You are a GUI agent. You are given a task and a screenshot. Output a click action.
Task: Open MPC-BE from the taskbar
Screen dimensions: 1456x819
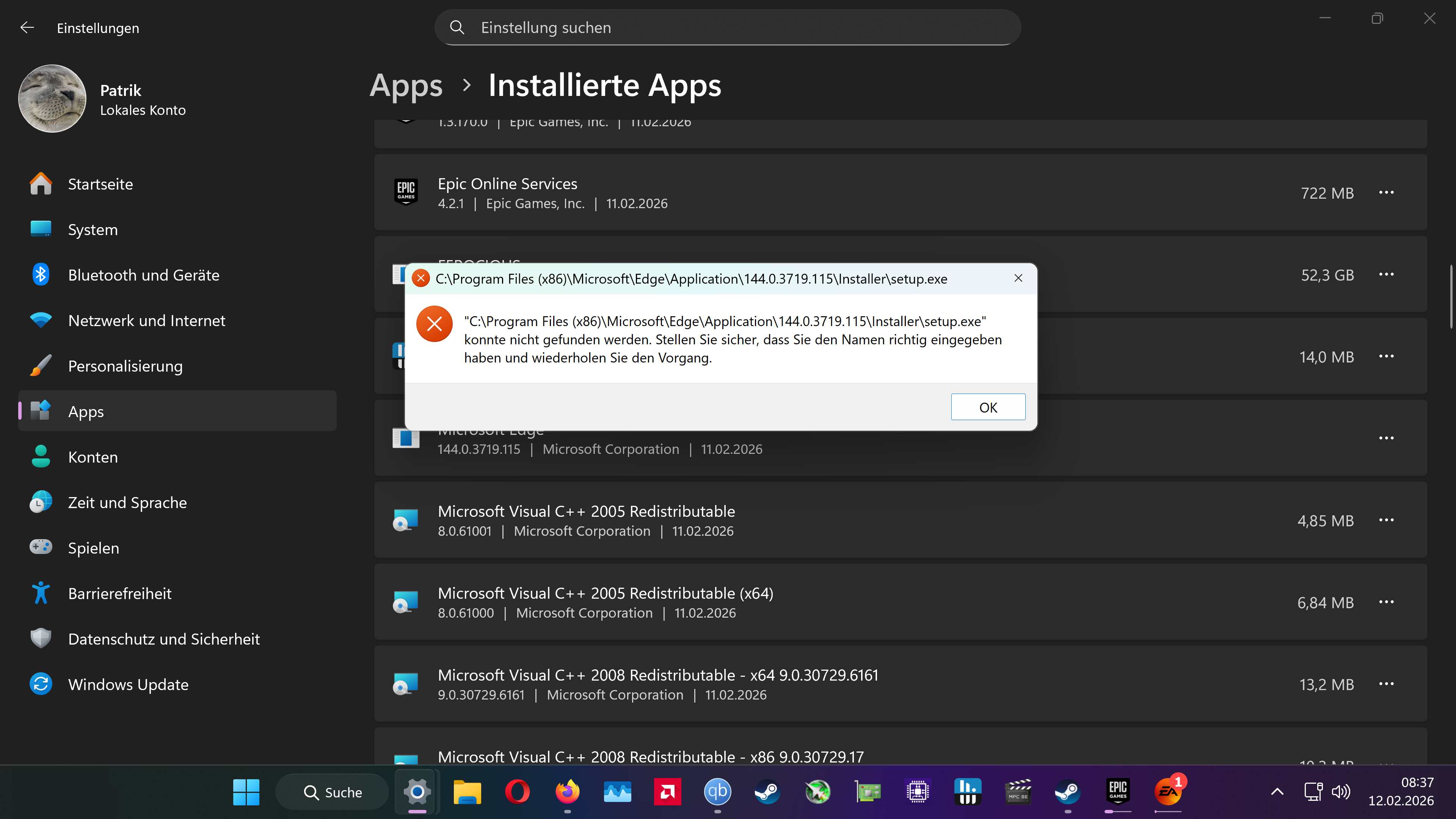[x=1018, y=792]
